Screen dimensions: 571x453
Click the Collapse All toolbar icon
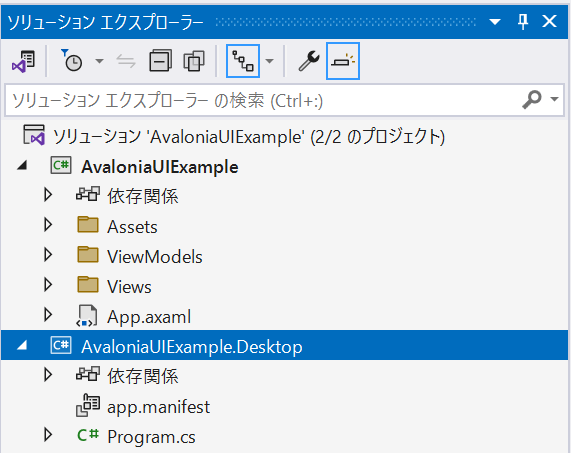point(160,61)
